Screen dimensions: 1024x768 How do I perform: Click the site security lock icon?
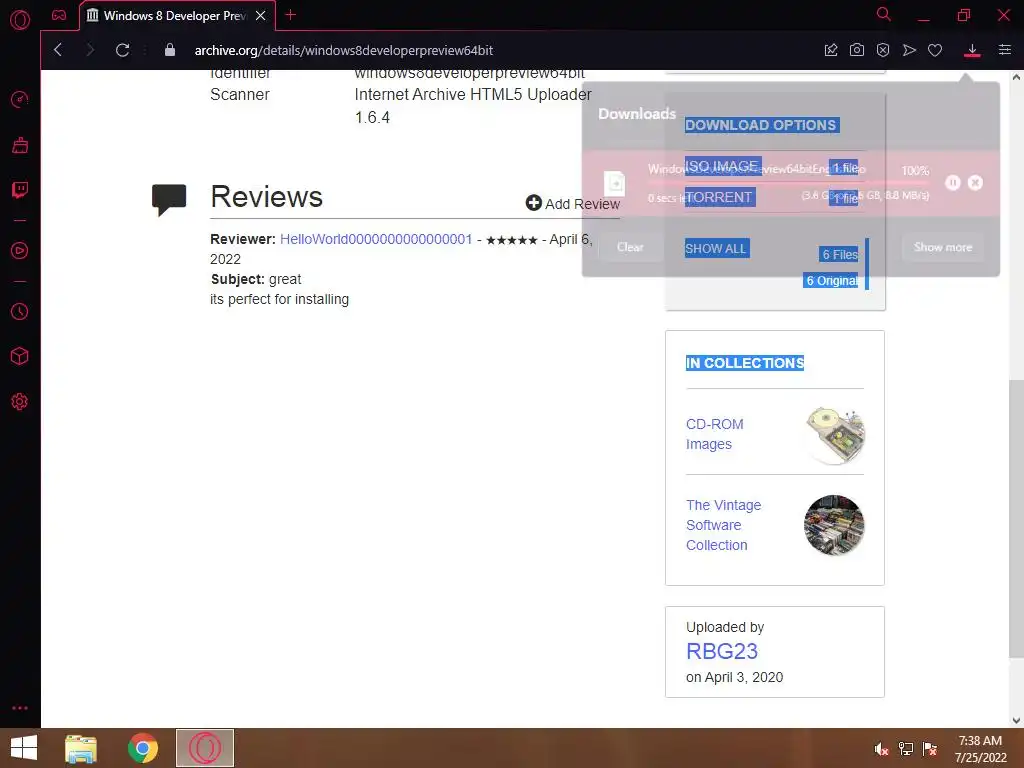coord(170,50)
